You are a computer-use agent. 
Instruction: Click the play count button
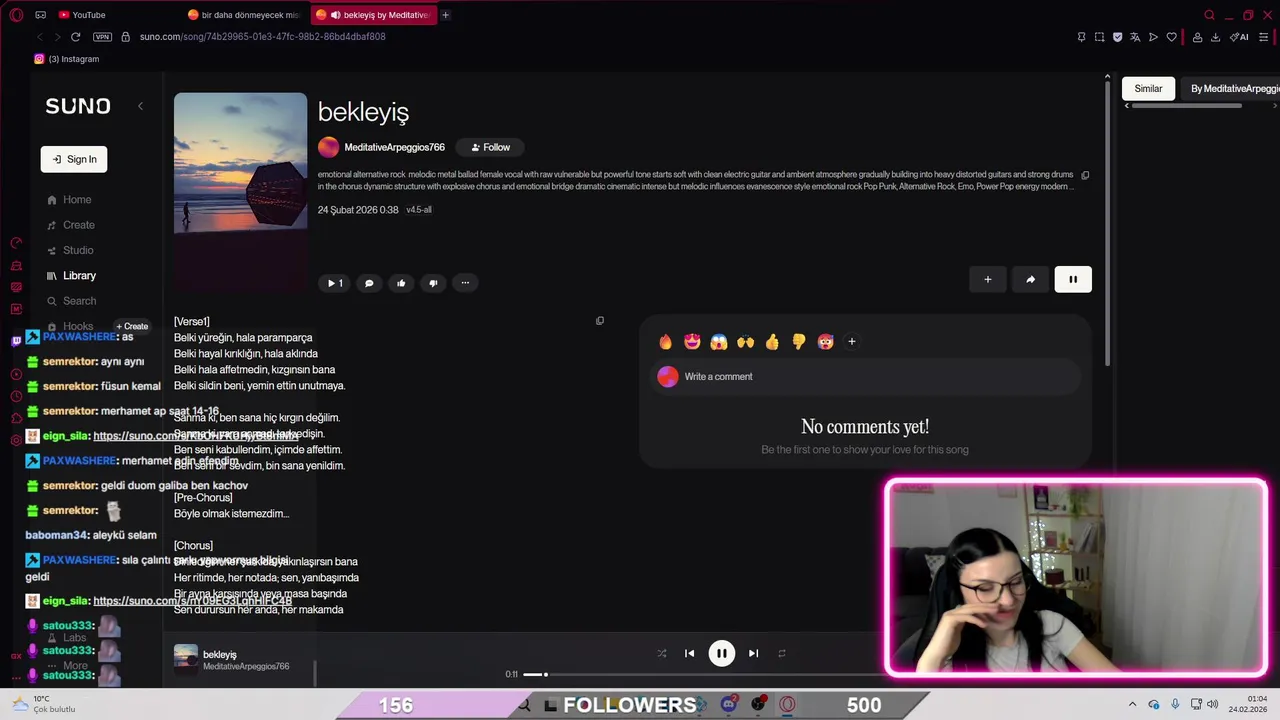coord(335,283)
